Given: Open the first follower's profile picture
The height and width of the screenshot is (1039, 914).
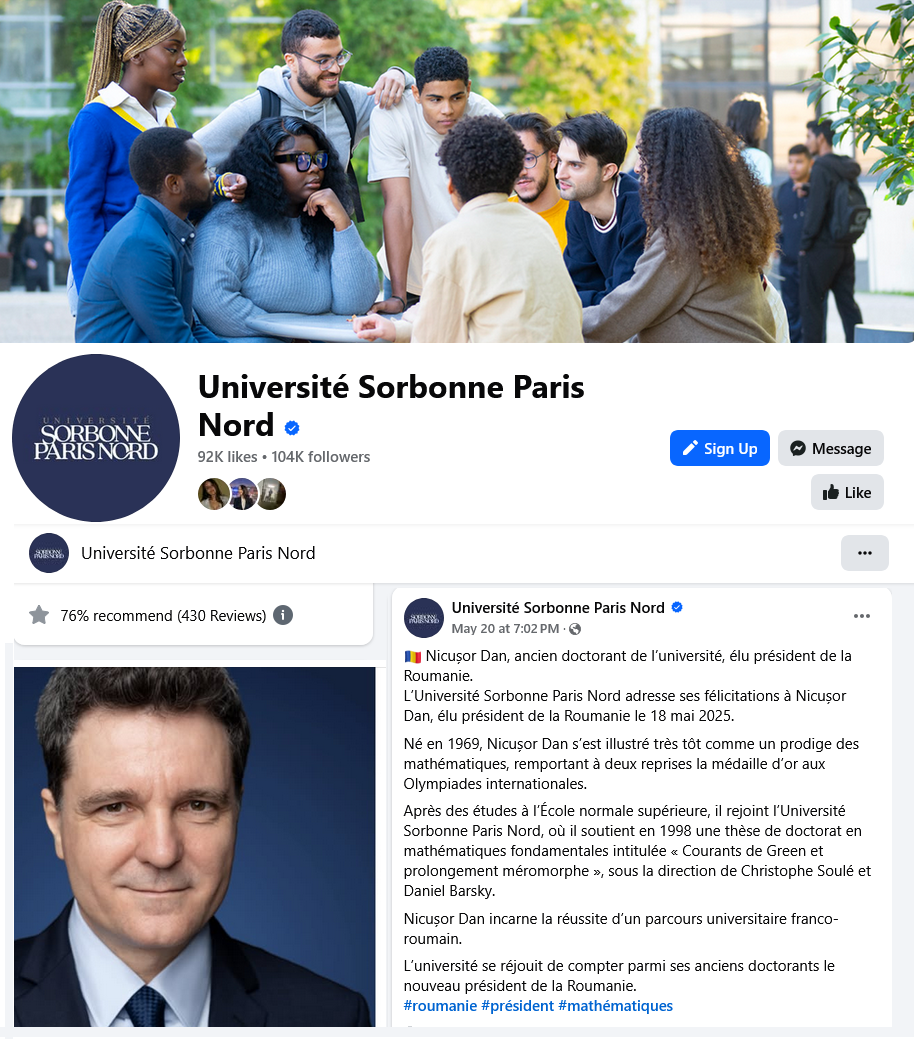Looking at the screenshot, I should pos(213,494).
